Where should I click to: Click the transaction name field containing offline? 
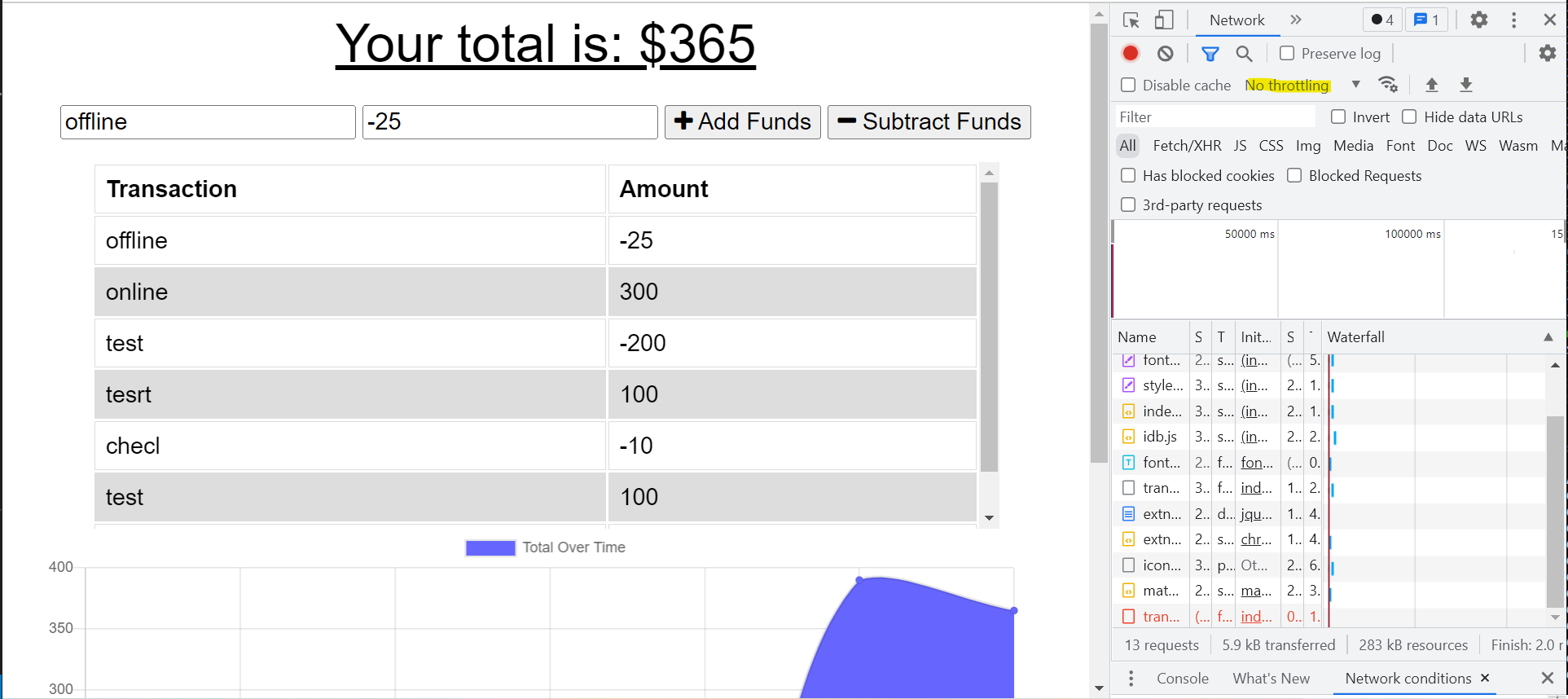208,122
